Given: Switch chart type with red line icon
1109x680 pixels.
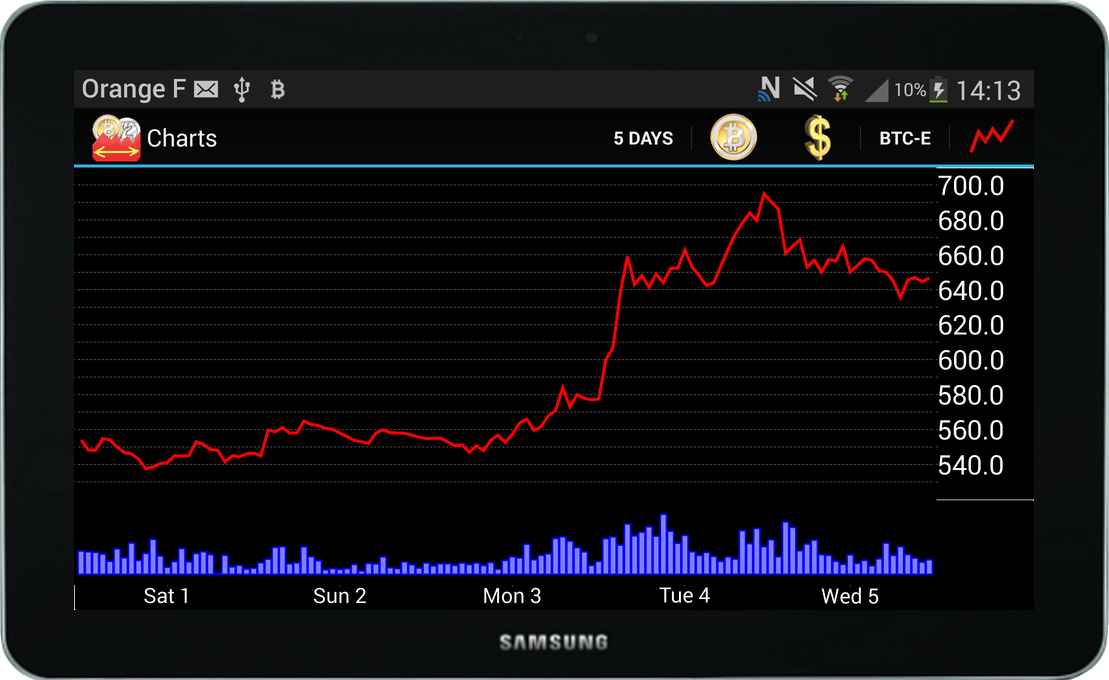Looking at the screenshot, I should click(x=992, y=136).
